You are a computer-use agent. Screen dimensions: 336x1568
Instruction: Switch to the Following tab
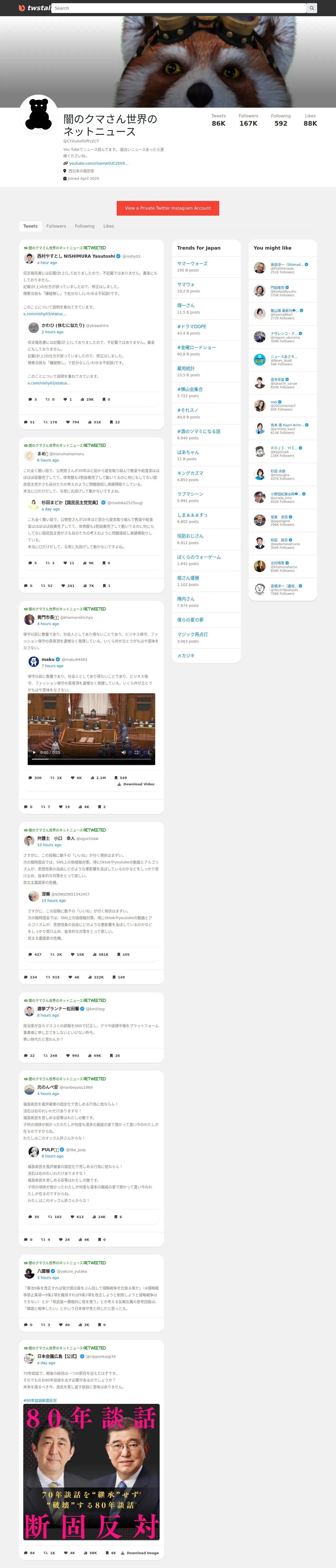tap(85, 226)
